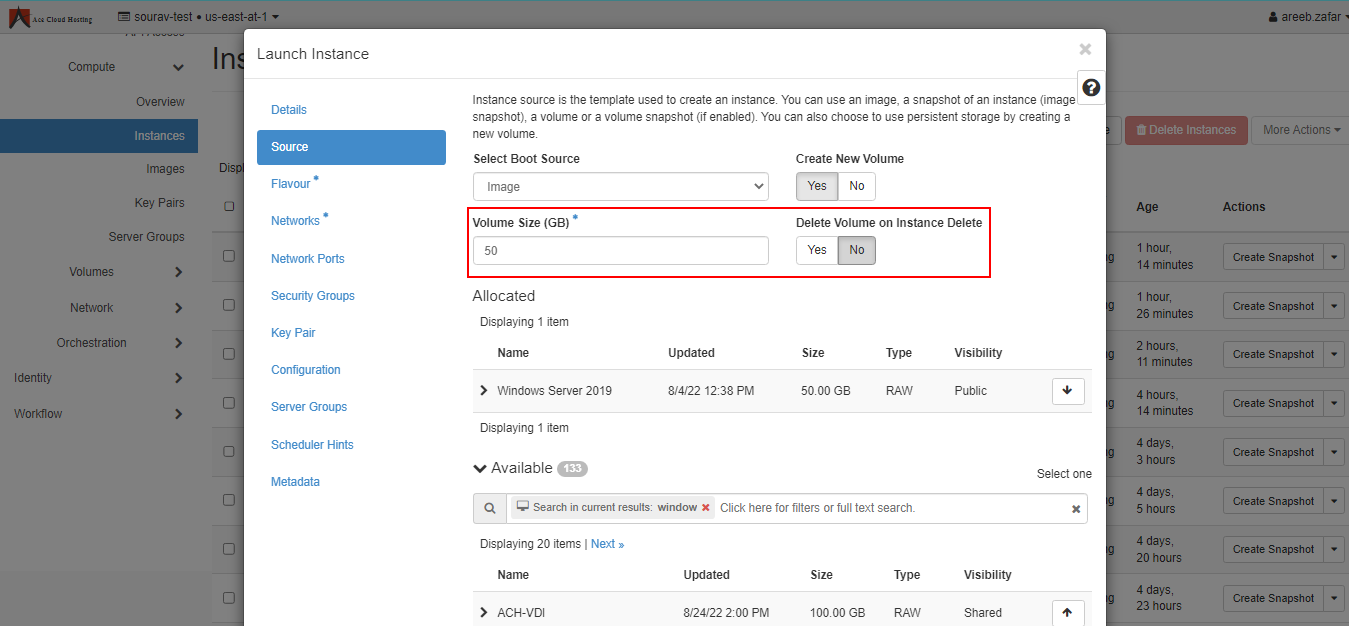Click the search magnifier icon

489,508
